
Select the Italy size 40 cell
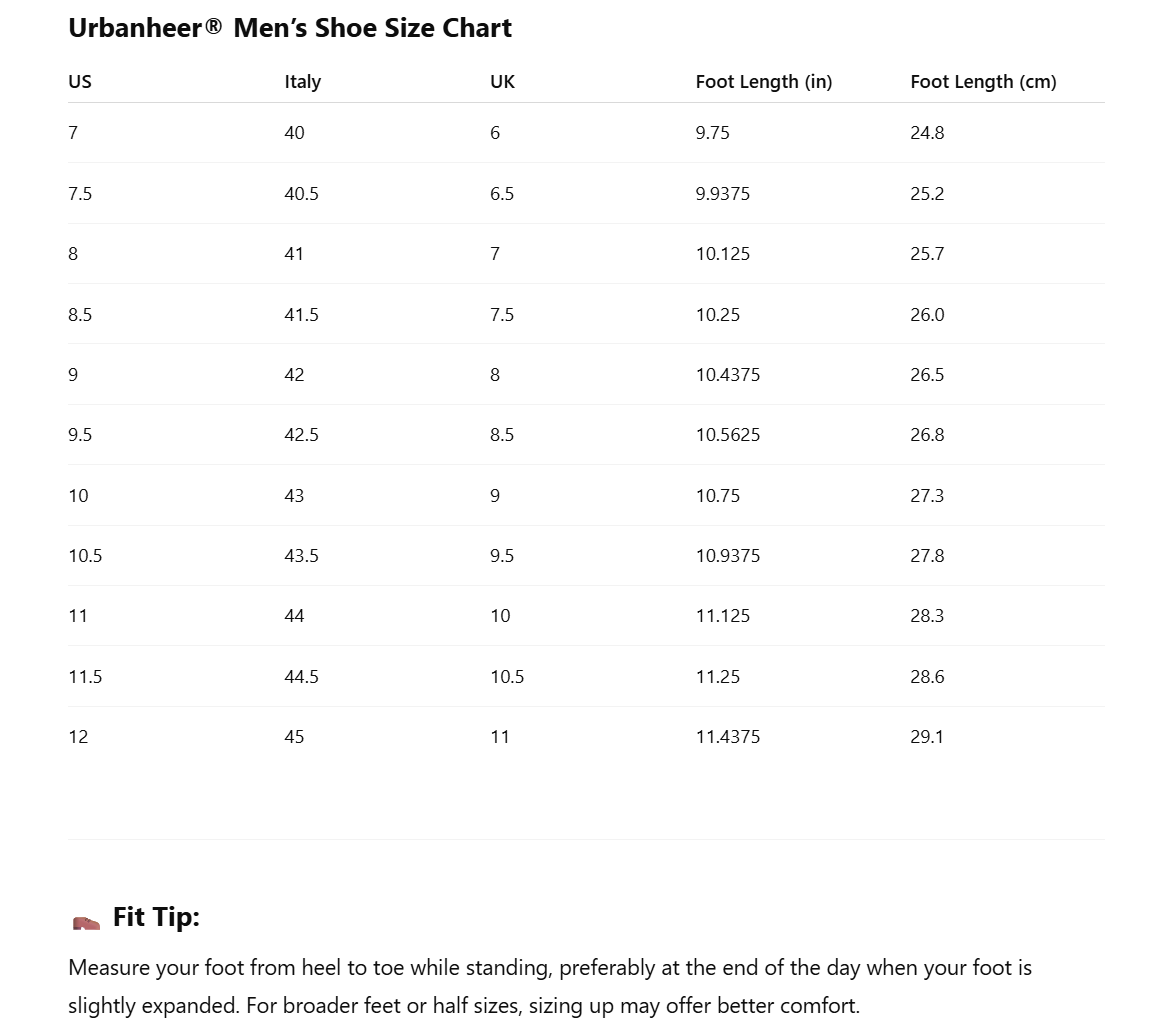click(x=294, y=133)
